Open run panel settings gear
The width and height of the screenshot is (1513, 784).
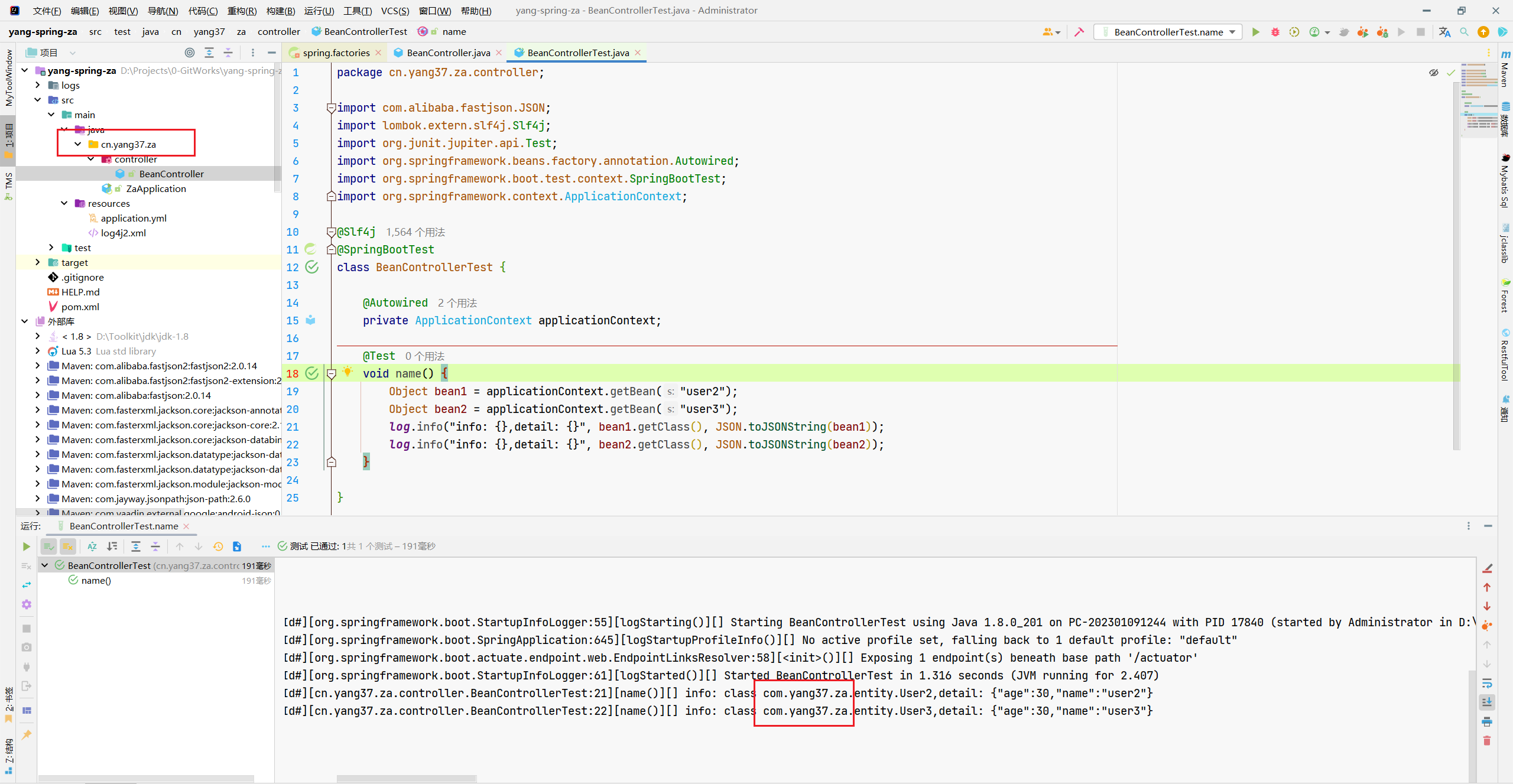(26, 604)
